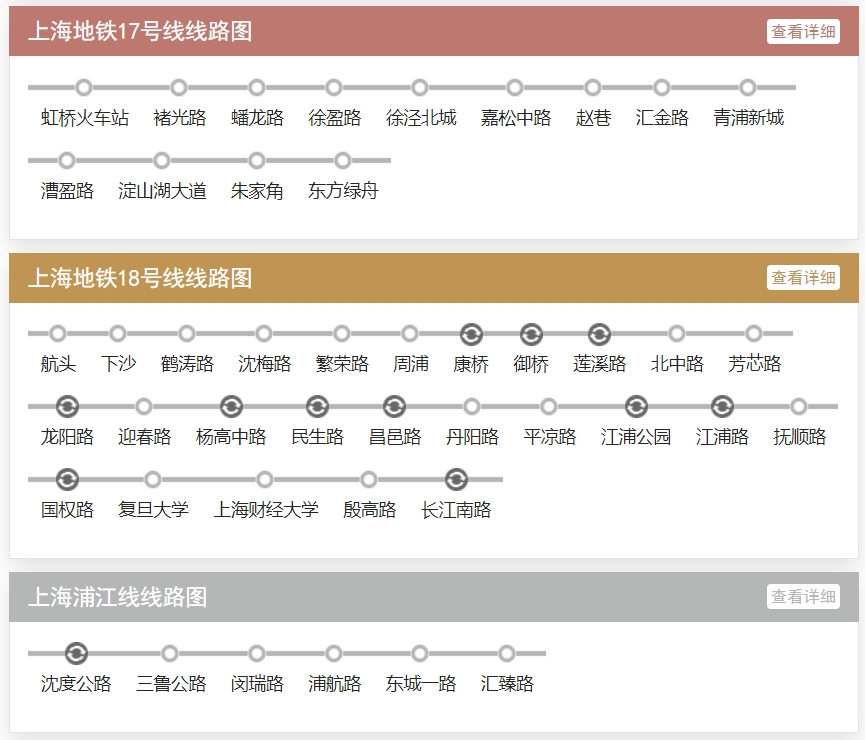Click the 国权路 transfer station icon
This screenshot has width=865, height=740.
67,480
